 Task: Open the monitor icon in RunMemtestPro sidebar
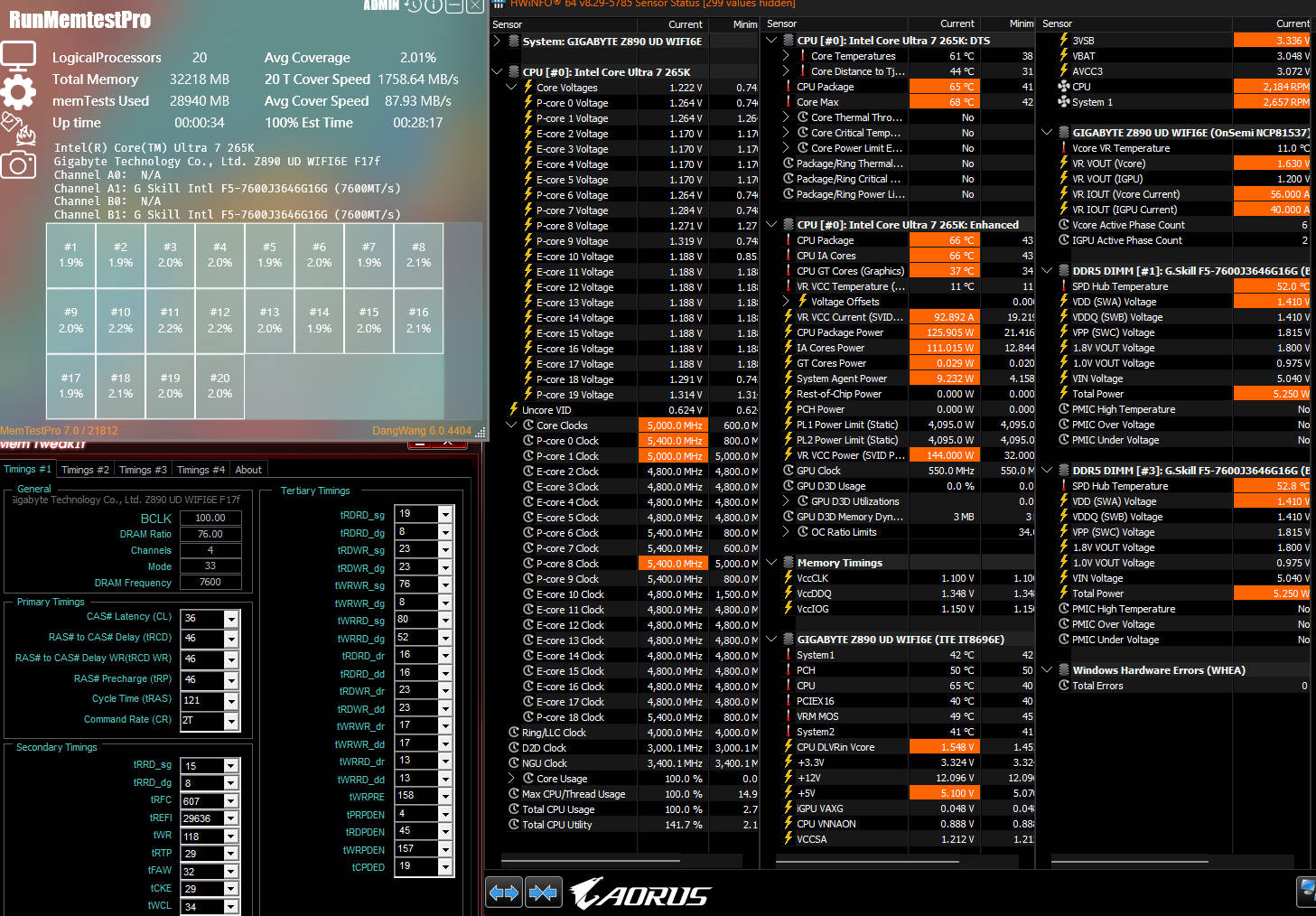point(18,56)
